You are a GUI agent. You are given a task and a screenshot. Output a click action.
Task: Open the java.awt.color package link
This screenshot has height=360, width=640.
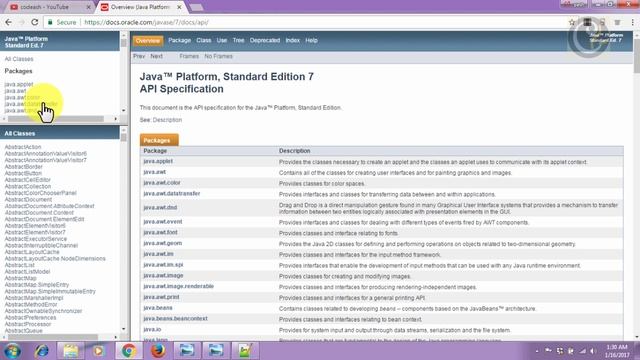tap(162, 183)
